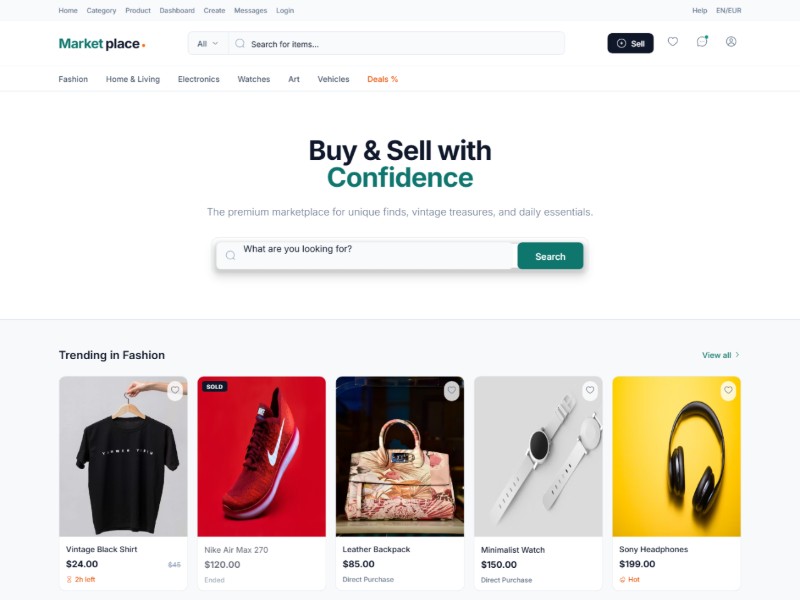Open the user account profile icon
The width and height of the screenshot is (800, 600).
[731, 42]
